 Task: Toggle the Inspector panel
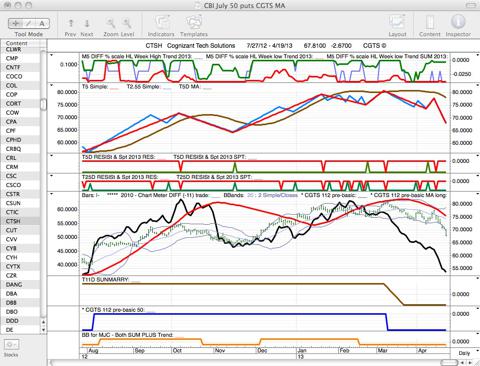458,22
